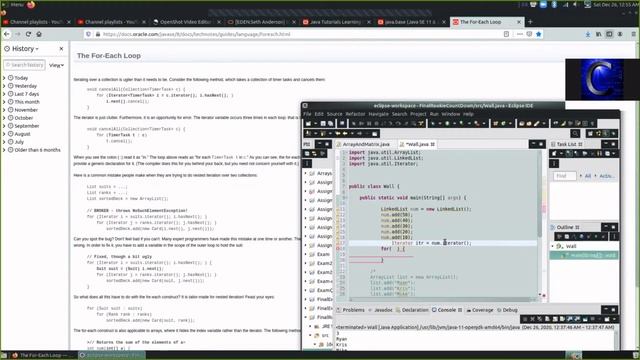Toggle reader view in the Firefox address bar
The height and width of the screenshot is (360, 640).
pos(506,34)
